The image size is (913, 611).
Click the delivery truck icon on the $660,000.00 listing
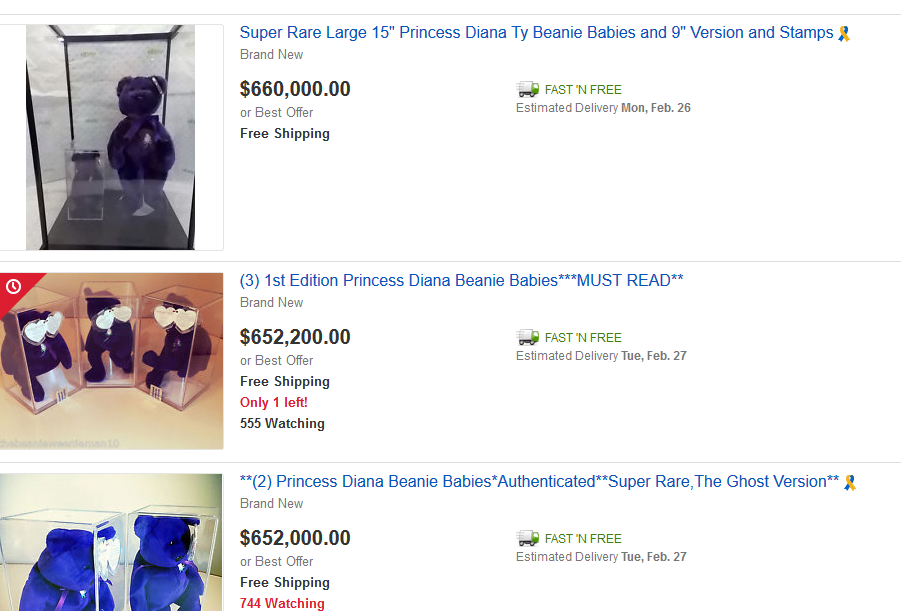(528, 89)
